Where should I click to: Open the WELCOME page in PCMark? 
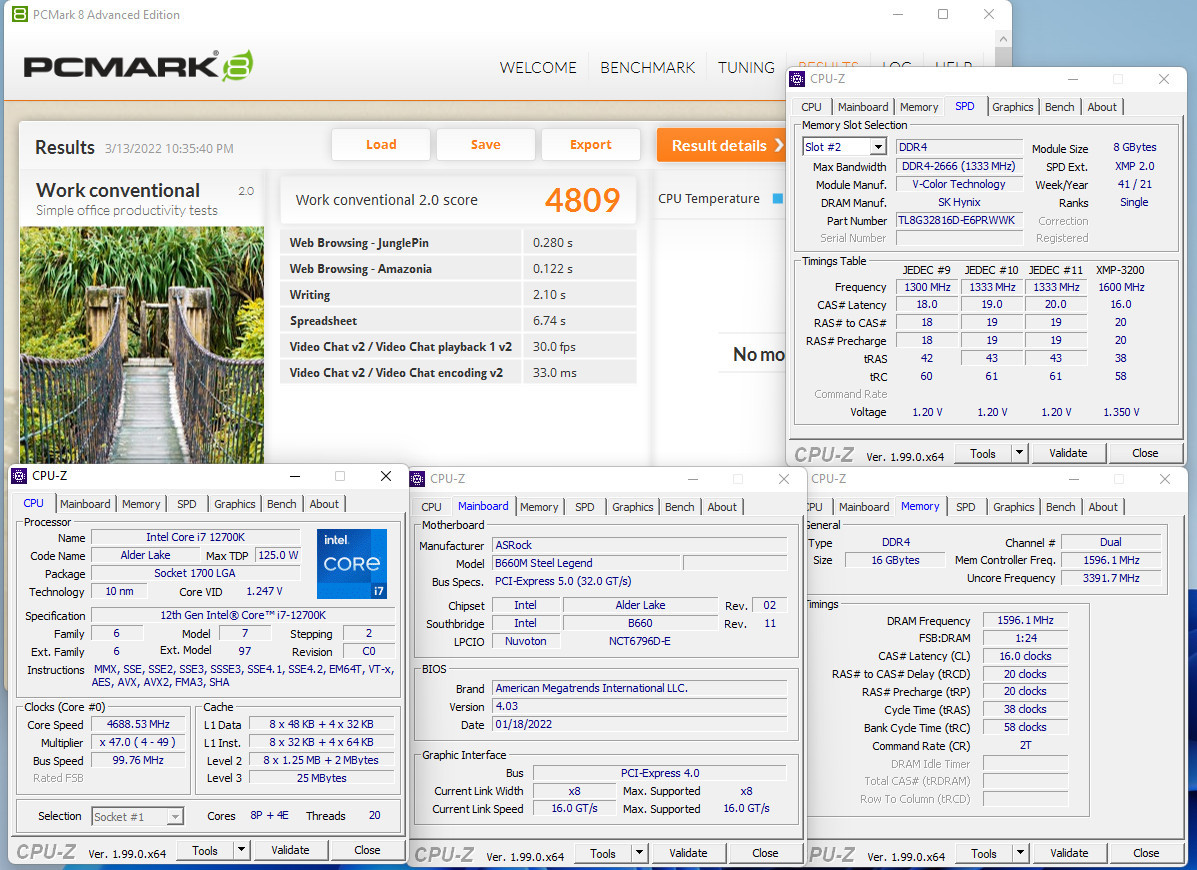pyautogui.click(x=538, y=68)
